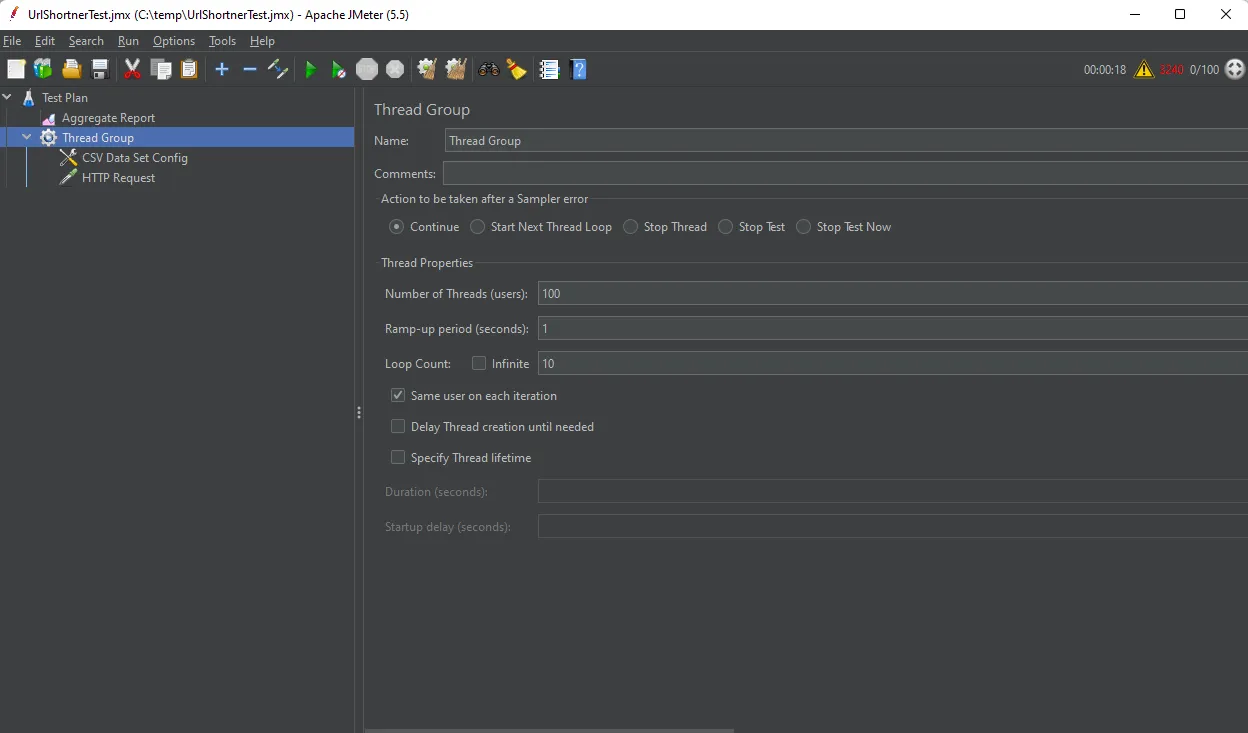Screen dimensions: 1248x733
Task: Select CSV Data Set Config tree label
Action: pyautogui.click(x=135, y=158)
